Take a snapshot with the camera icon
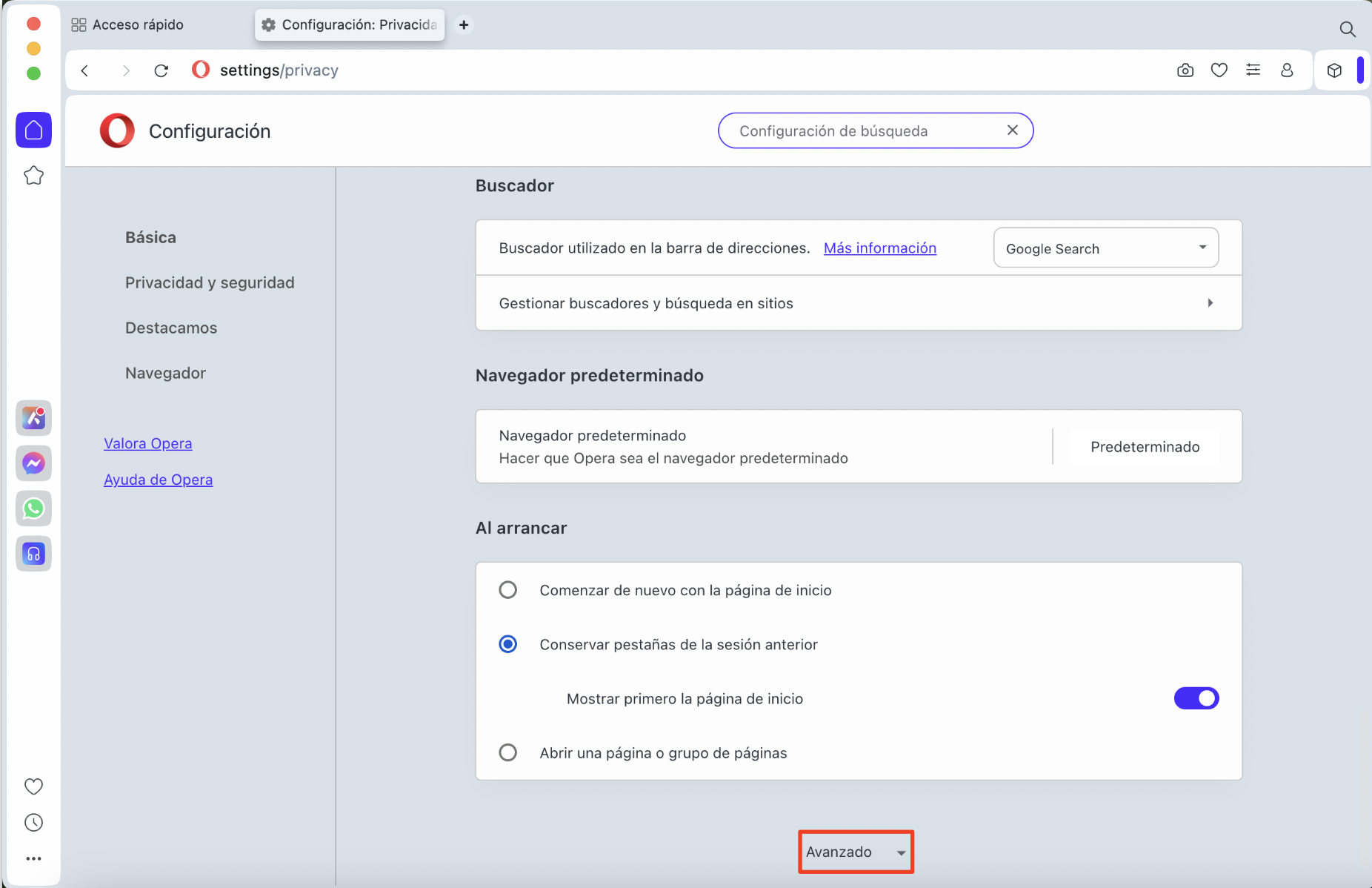 [x=1185, y=70]
